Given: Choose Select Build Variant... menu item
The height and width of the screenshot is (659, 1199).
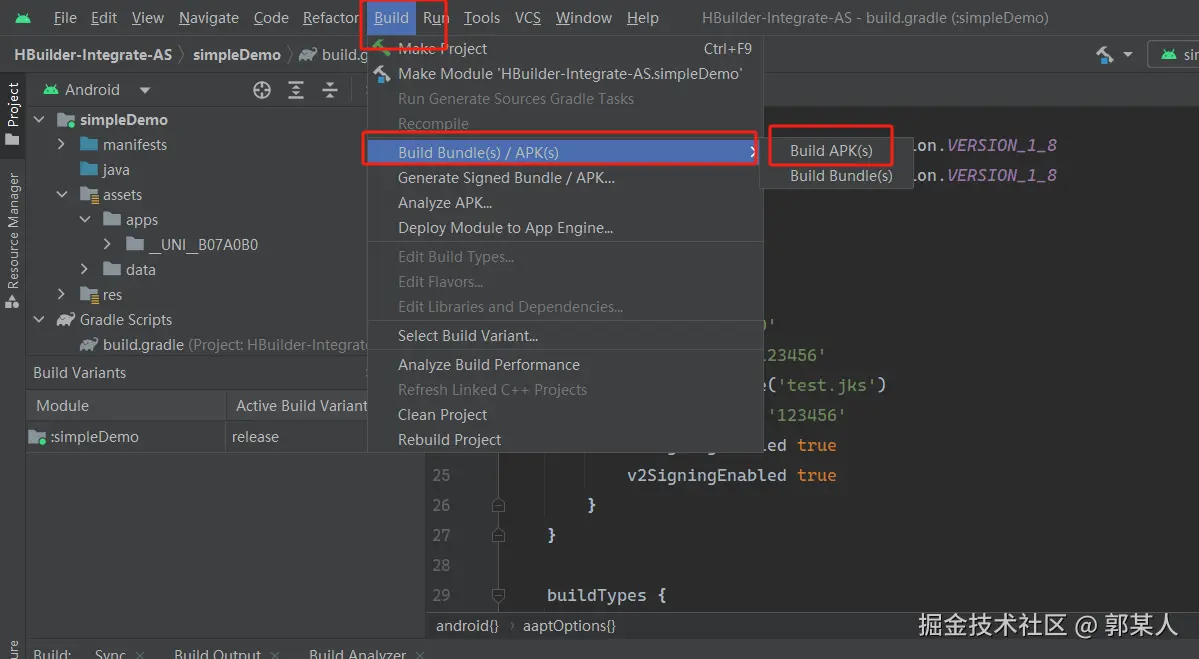Looking at the screenshot, I should (565, 336).
